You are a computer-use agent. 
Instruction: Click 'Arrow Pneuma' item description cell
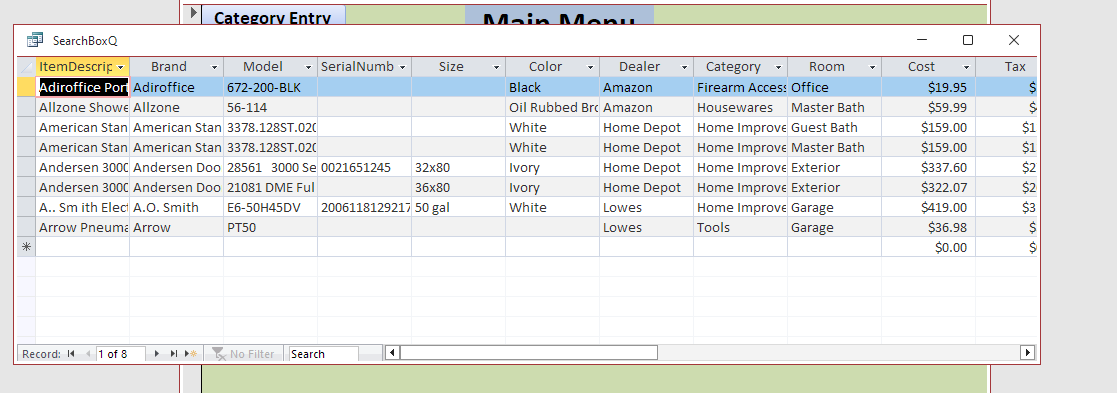(x=83, y=227)
